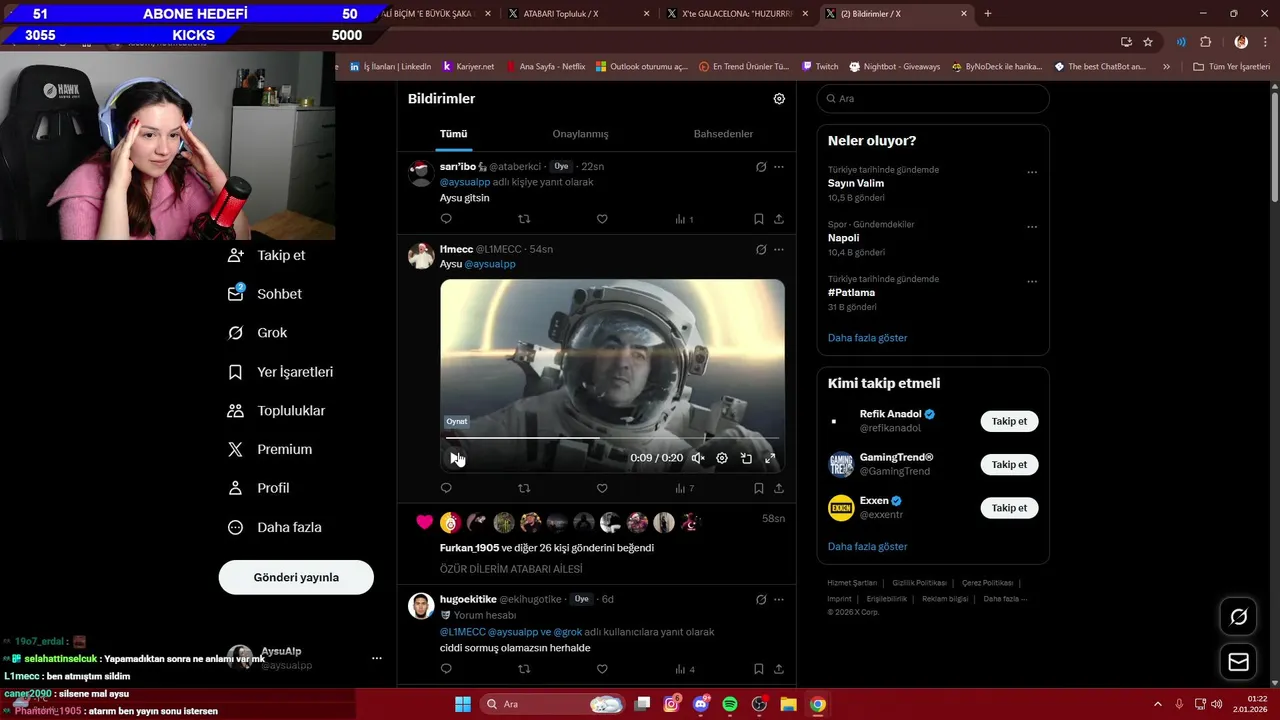
Task: Bookmark sarı'ibo's post
Action: [x=759, y=219]
